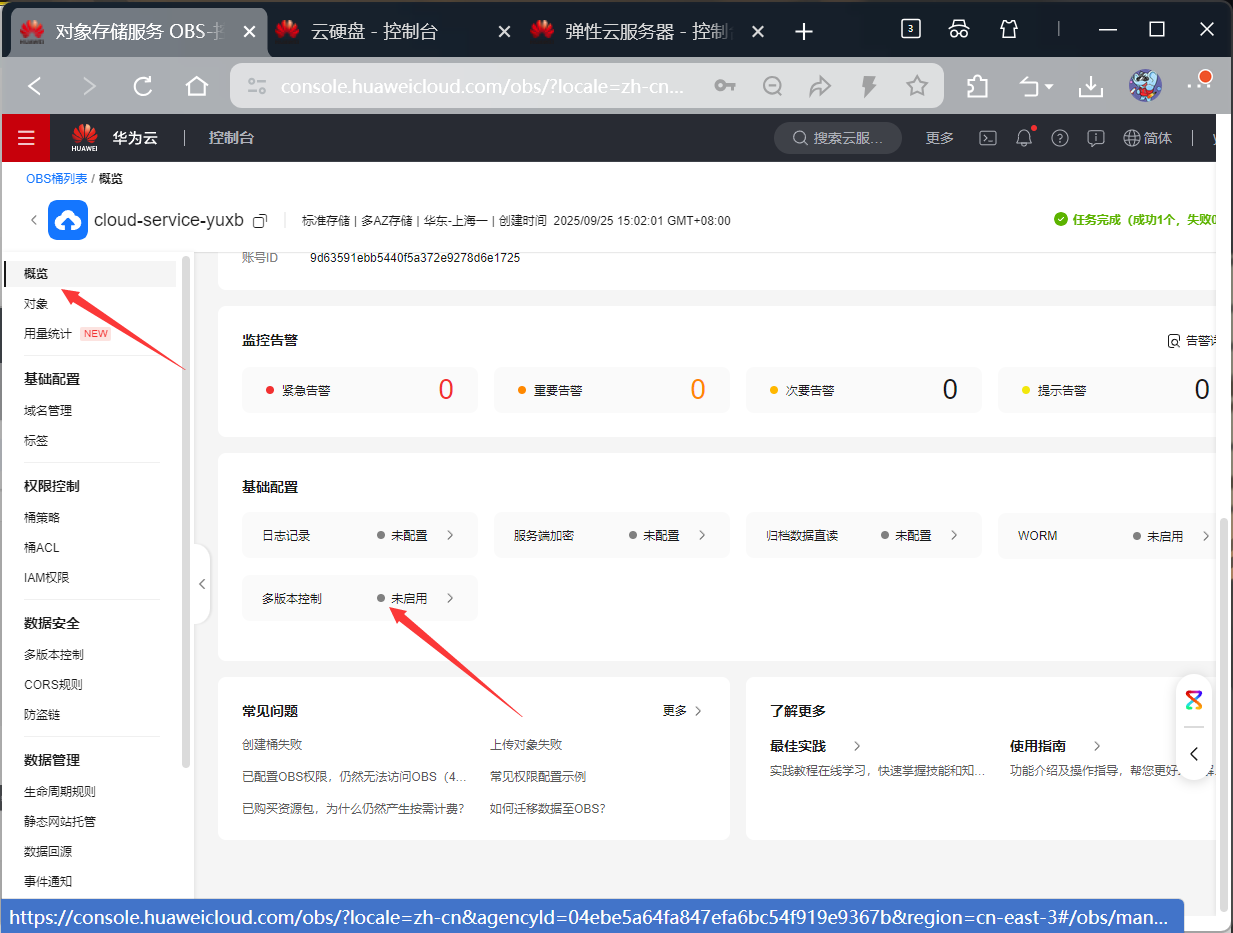Open 桶ACL in the sidebar

(x=42, y=548)
